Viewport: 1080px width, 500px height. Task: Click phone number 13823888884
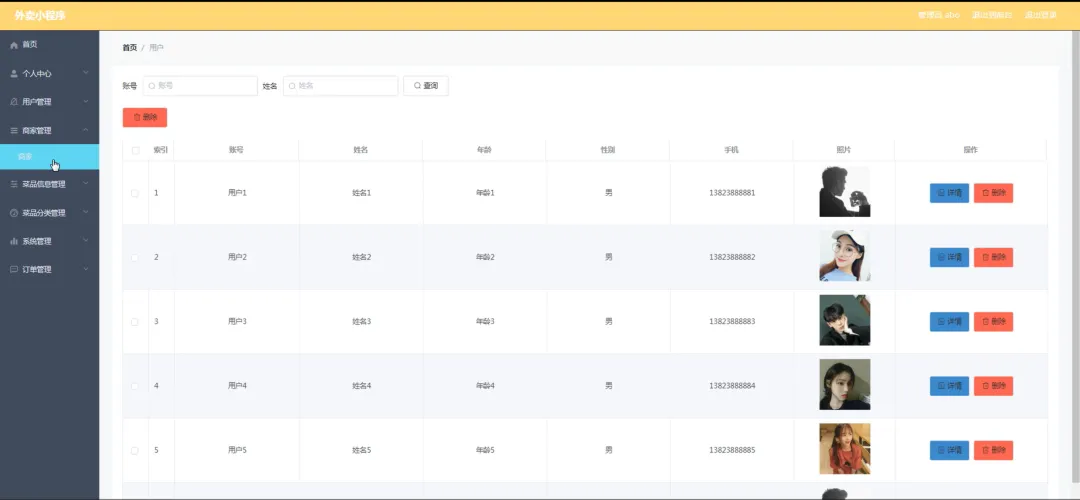(731, 386)
